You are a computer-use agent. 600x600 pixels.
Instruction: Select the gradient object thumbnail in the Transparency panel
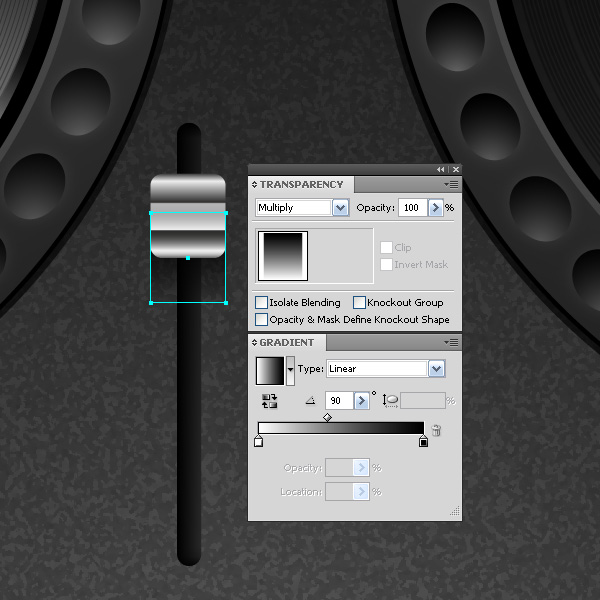(283, 256)
